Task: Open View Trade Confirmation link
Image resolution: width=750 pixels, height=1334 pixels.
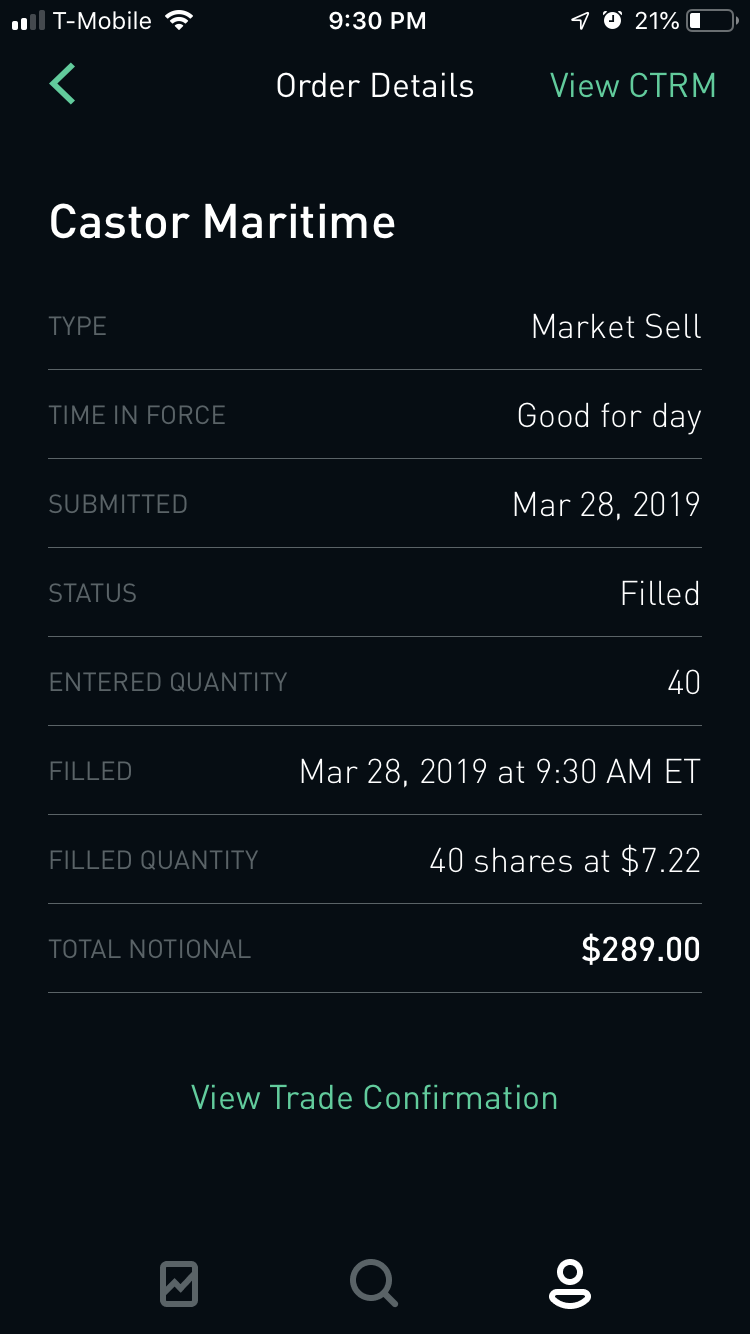Action: click(374, 1097)
